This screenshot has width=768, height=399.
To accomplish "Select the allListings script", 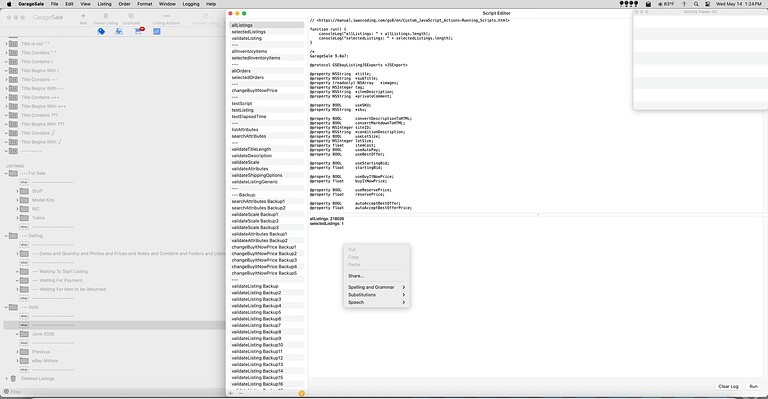I will click(266, 25).
